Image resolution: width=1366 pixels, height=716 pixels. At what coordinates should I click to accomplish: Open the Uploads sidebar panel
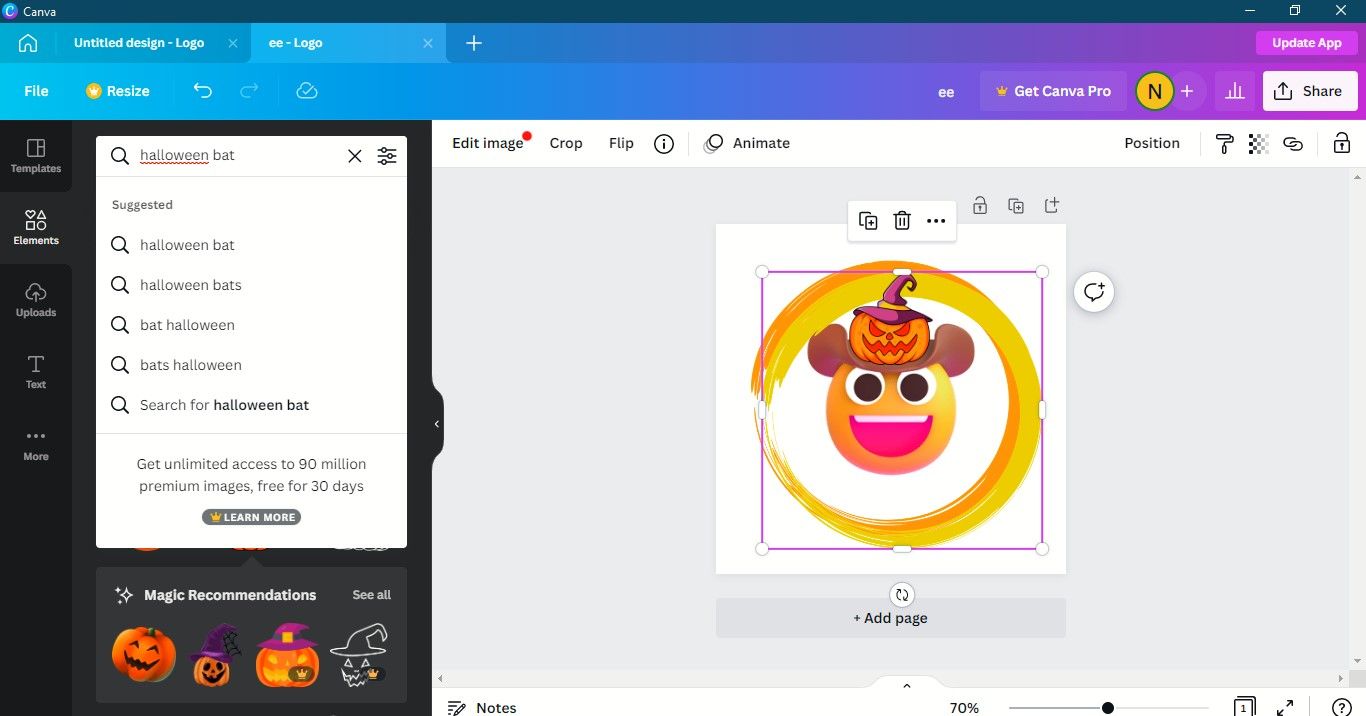(x=36, y=300)
